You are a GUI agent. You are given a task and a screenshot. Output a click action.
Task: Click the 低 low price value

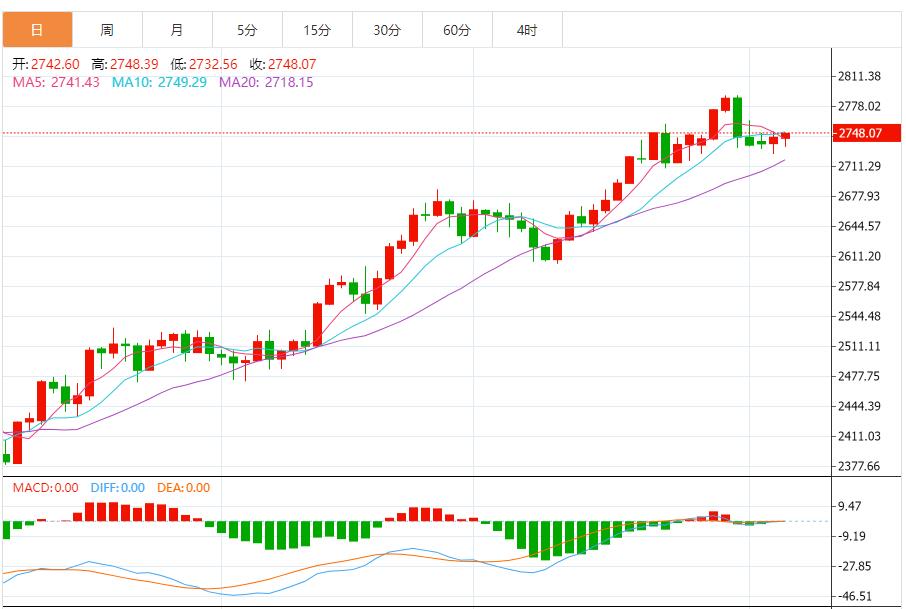click(x=207, y=64)
